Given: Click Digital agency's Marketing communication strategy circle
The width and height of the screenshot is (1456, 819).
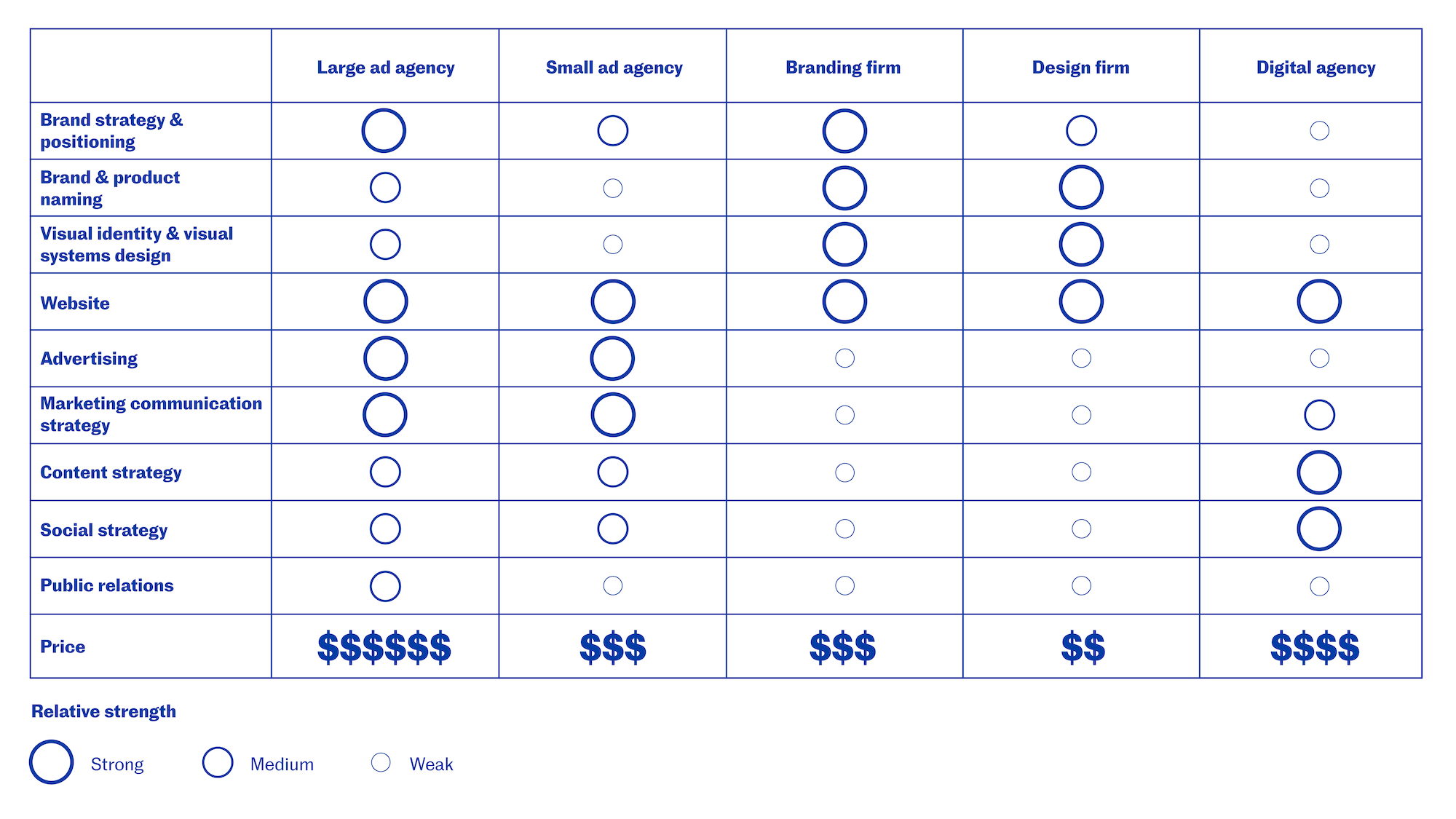Looking at the screenshot, I should coord(1319,415).
